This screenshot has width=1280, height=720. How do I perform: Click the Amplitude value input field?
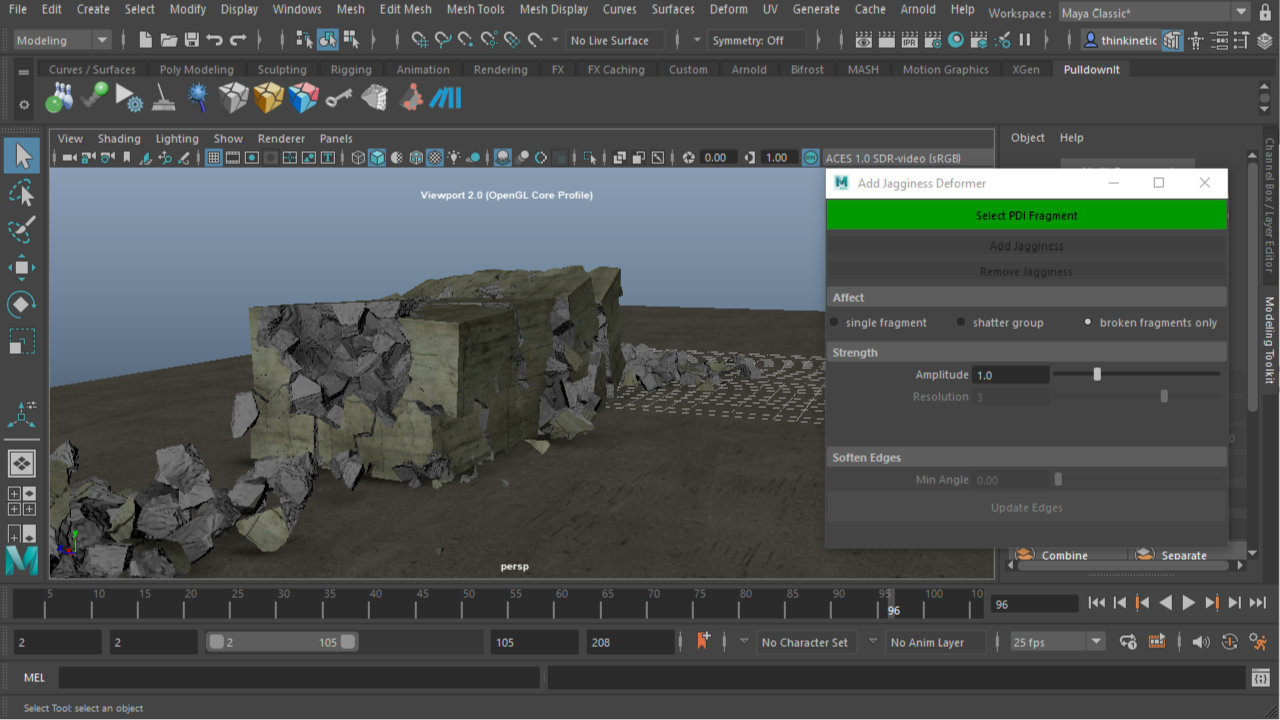point(1010,375)
